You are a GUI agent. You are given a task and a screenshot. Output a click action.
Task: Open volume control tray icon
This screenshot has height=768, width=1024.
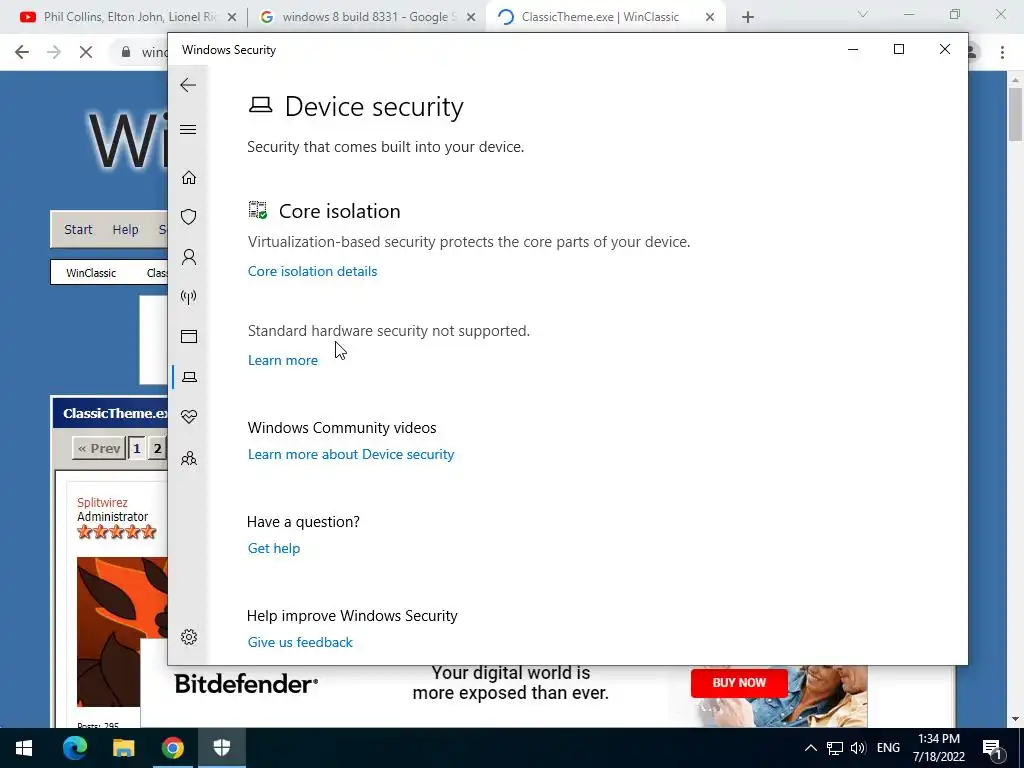pos(858,748)
